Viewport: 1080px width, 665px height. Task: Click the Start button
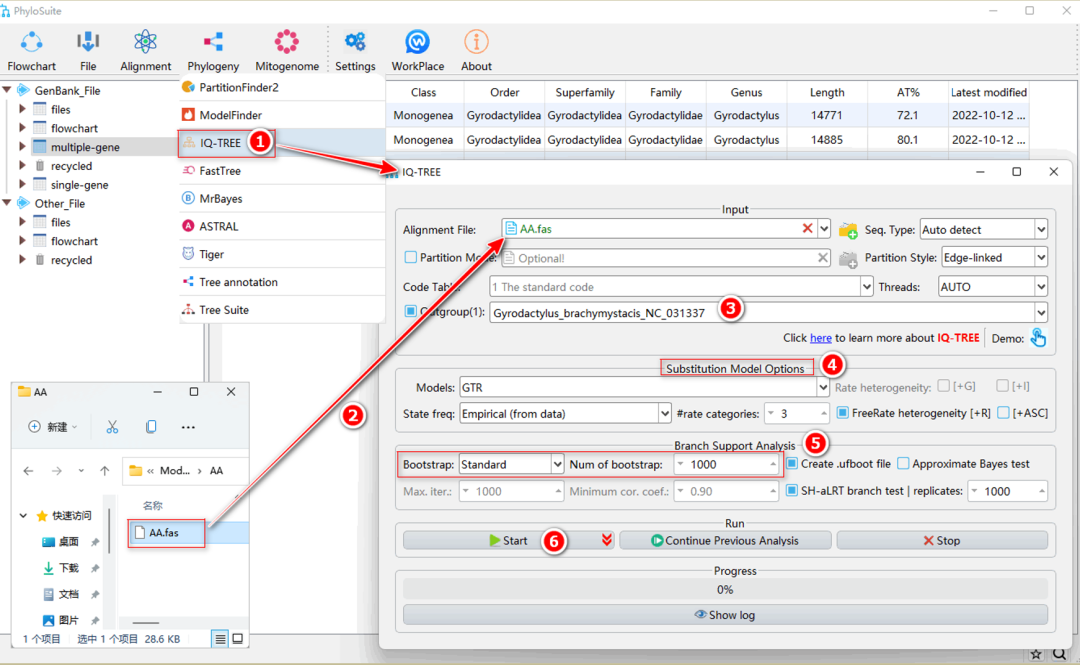(x=508, y=540)
